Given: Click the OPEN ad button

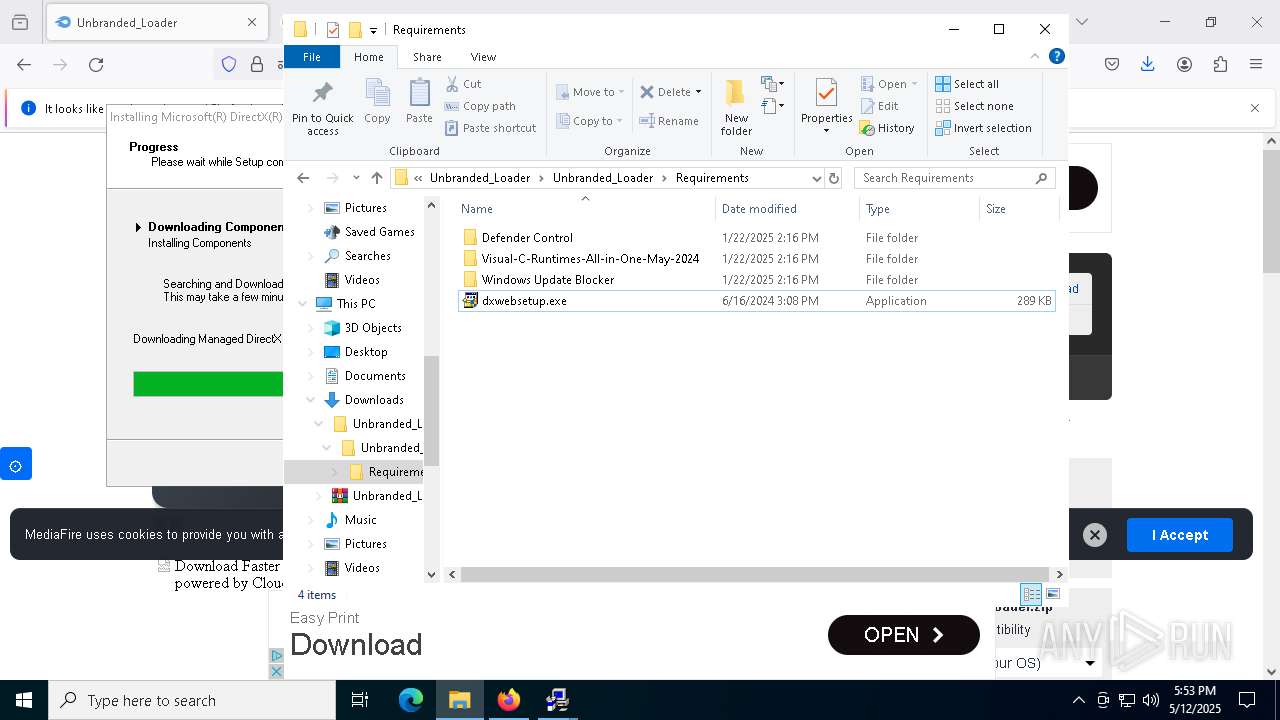Looking at the screenshot, I should point(904,635).
